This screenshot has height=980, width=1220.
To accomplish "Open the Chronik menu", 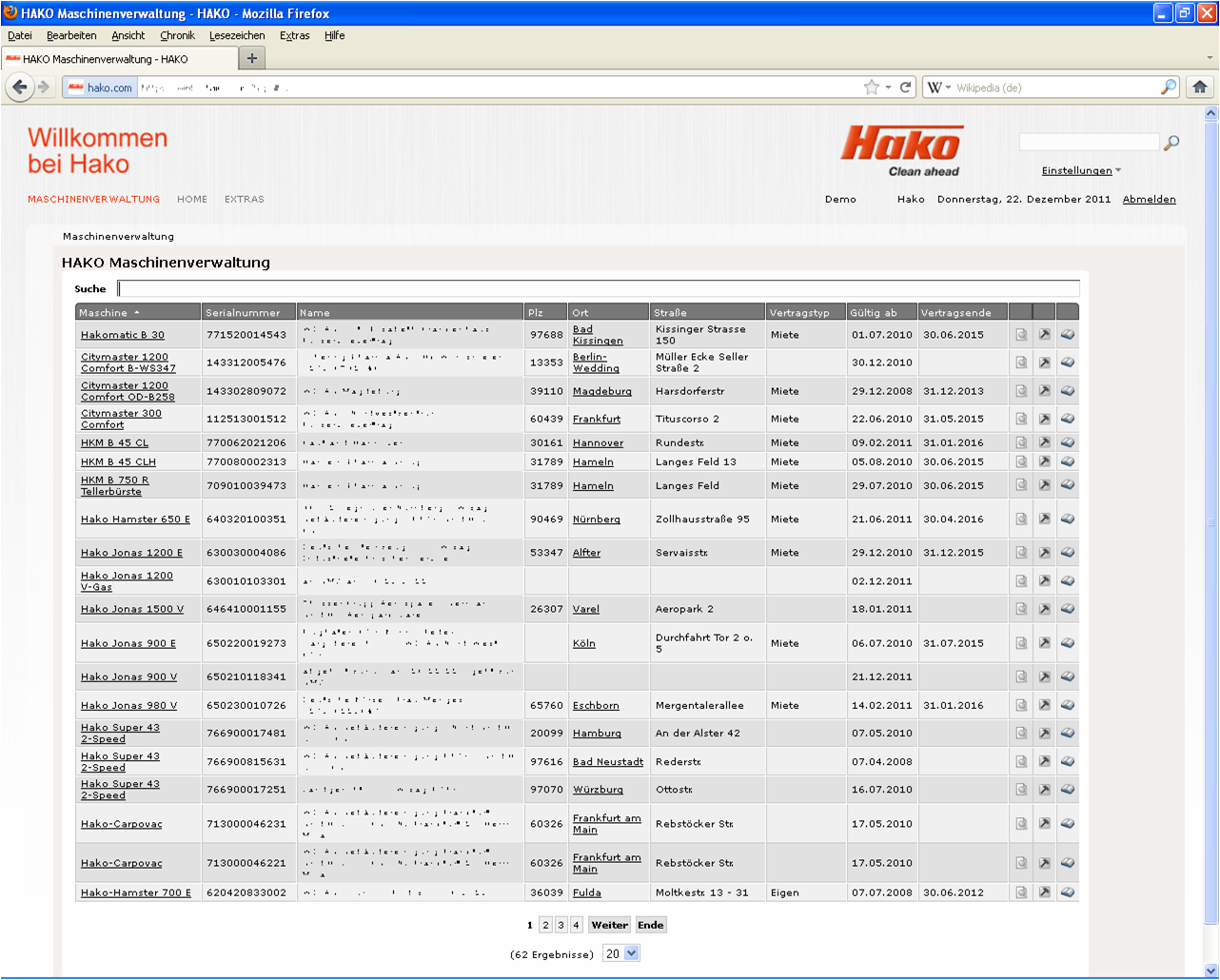I will (177, 36).
